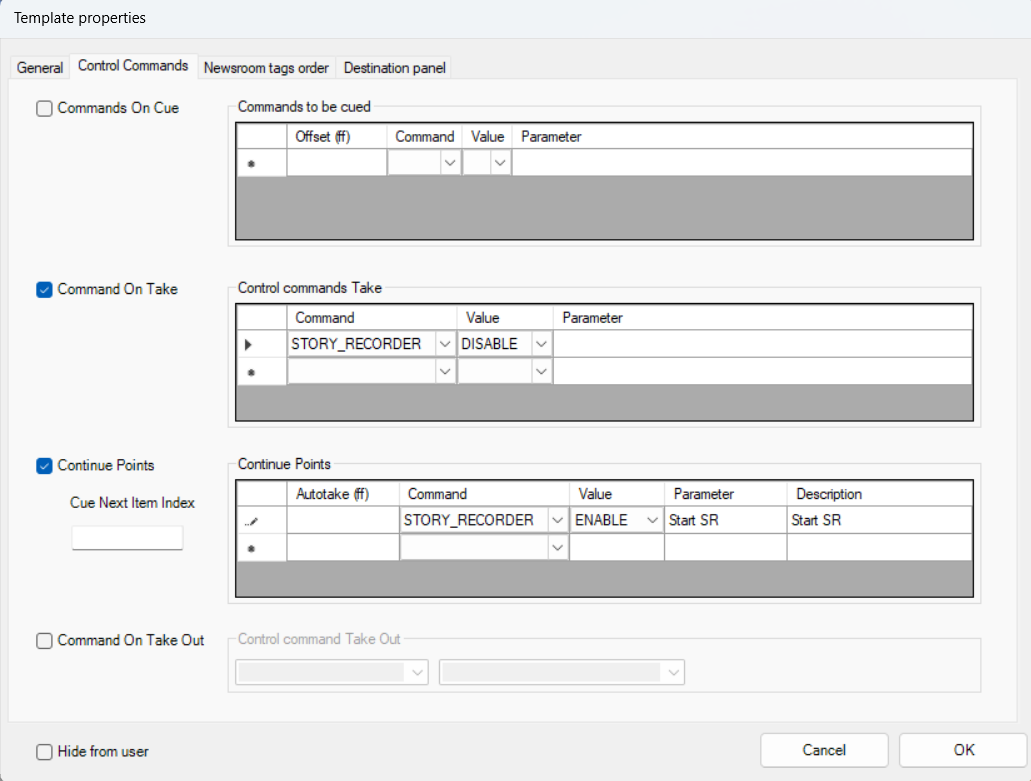The height and width of the screenshot is (781, 1031).
Task: Click new row asterisk in Continue Points grid
Action: click(x=251, y=549)
